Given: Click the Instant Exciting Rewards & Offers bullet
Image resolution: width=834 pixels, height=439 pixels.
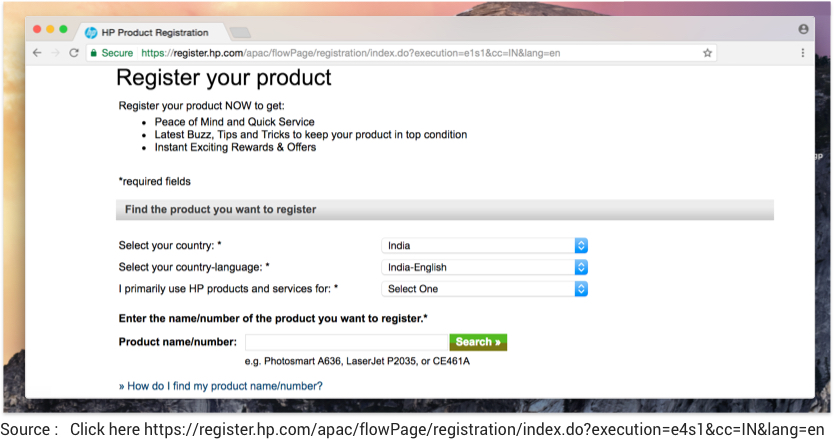Looking at the screenshot, I should [x=235, y=147].
